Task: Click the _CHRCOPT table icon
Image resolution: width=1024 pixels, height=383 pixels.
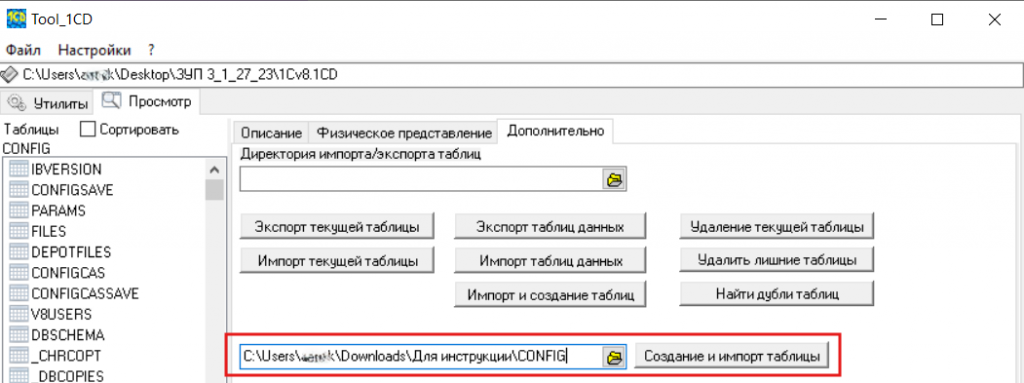Action: click(19, 356)
